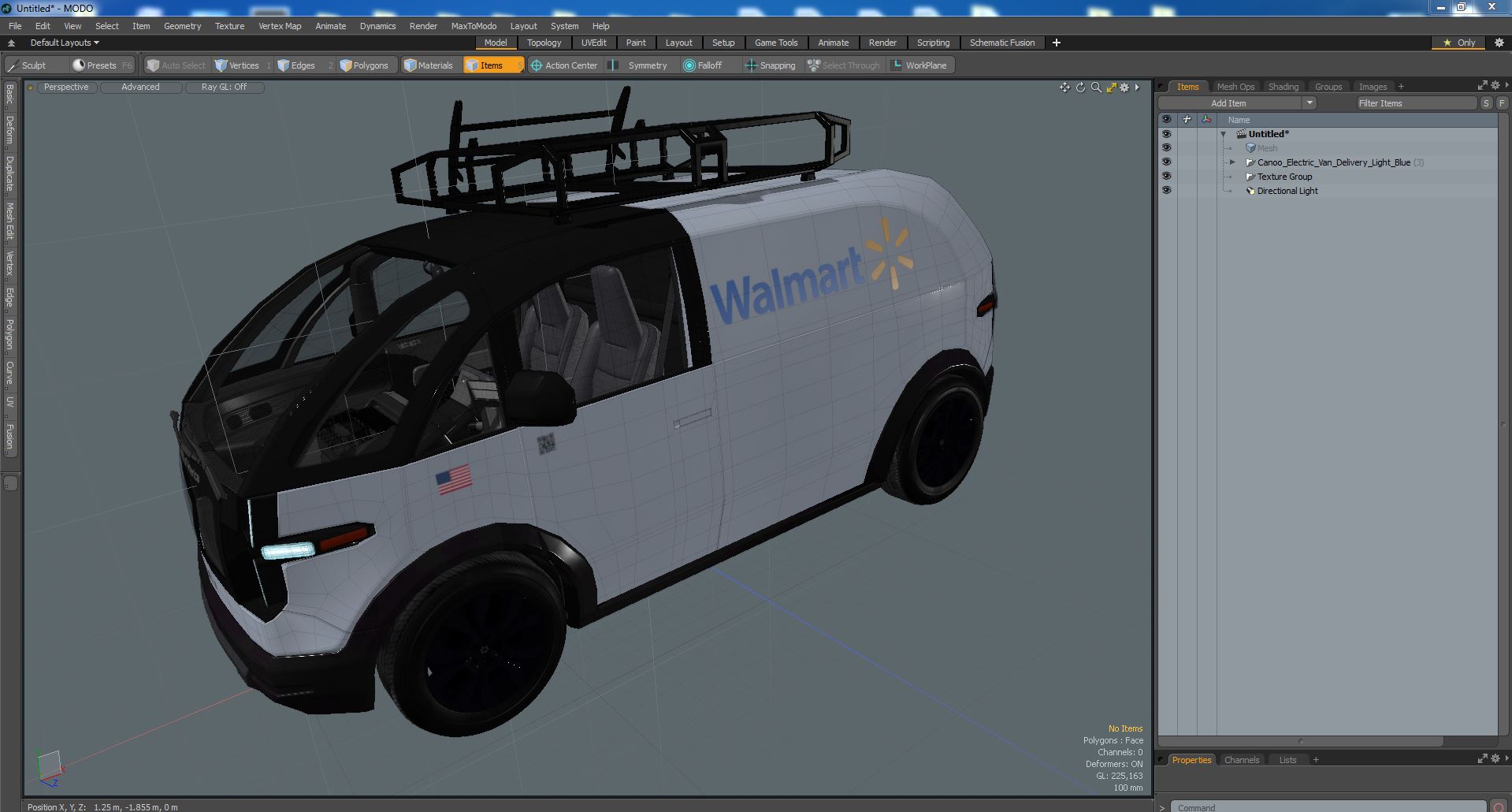
Task: Open the Perspective view type dropdown
Action: click(66, 88)
